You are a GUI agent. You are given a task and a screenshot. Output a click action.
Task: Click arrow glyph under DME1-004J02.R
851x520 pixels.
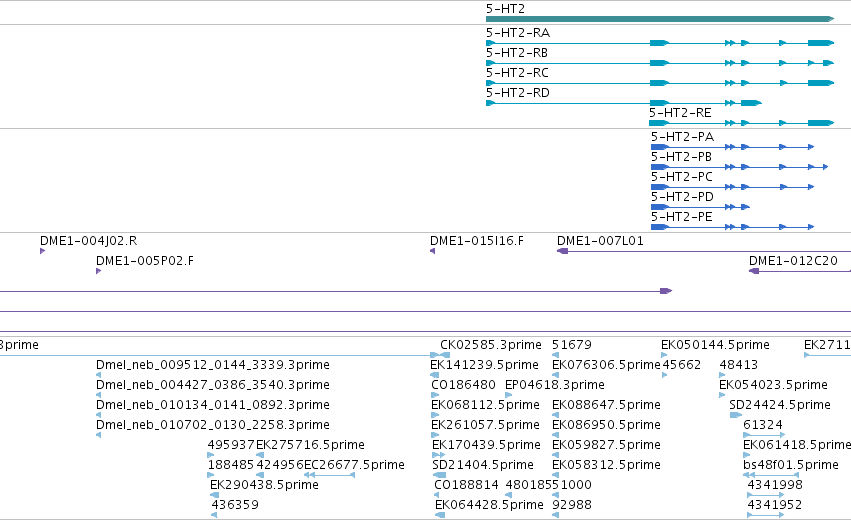click(42, 251)
